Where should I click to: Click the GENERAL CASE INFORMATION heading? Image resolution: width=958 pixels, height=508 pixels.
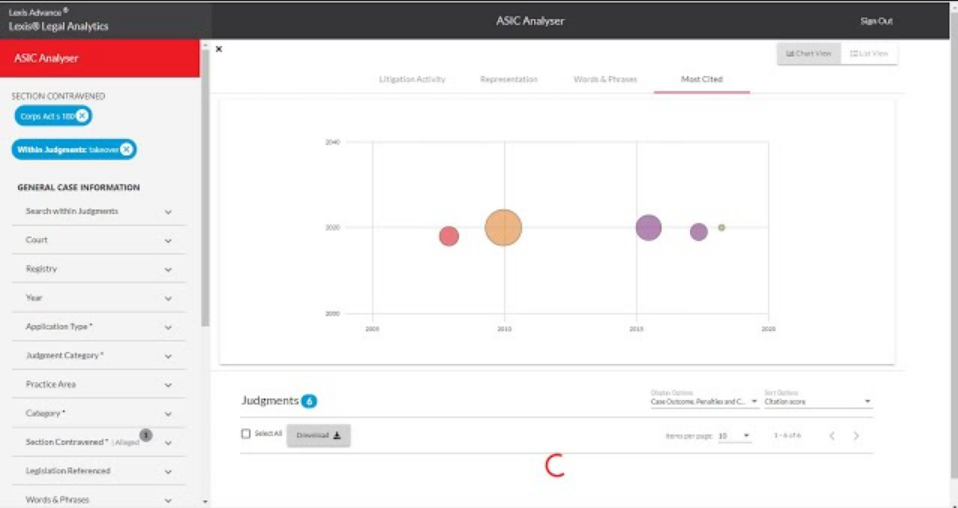[x=78, y=188]
